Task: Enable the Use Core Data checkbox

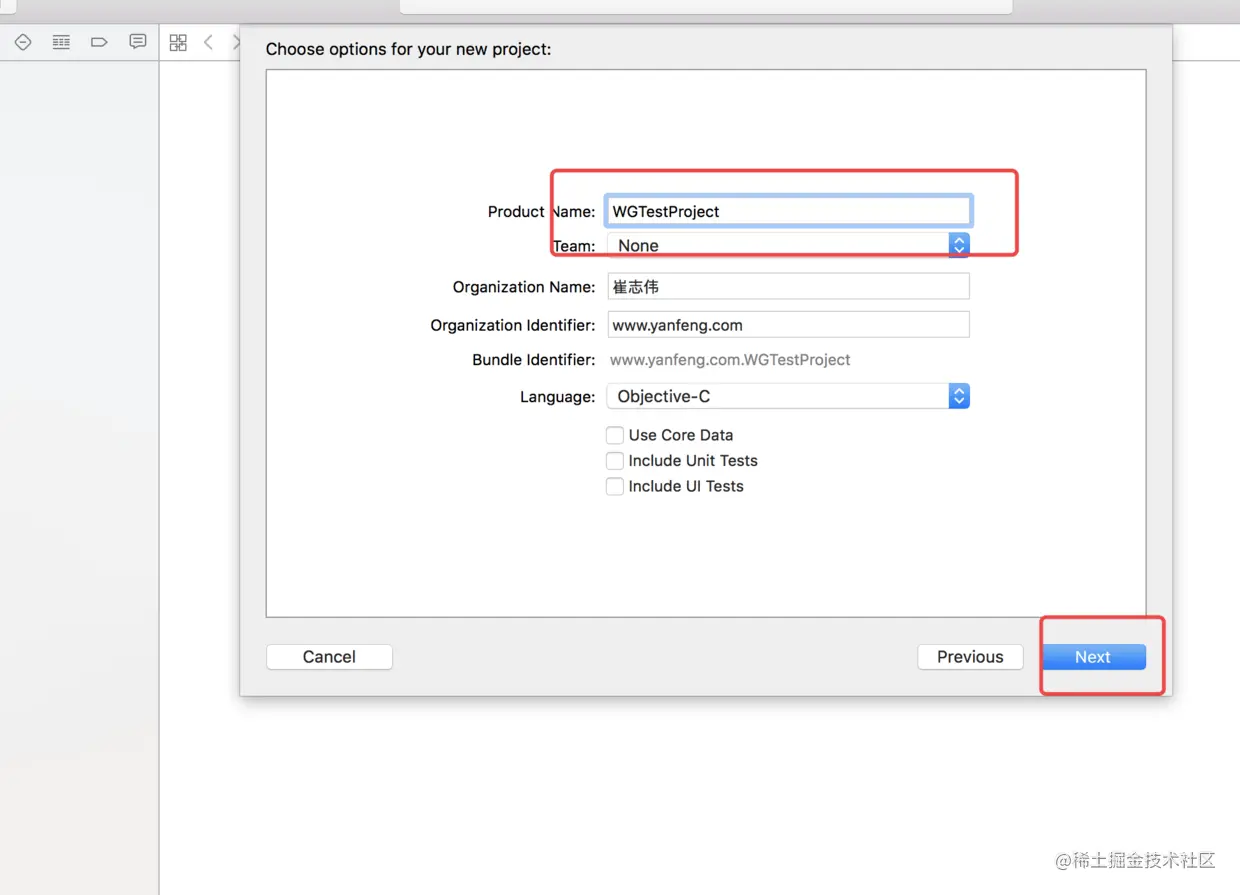Action: click(x=615, y=435)
